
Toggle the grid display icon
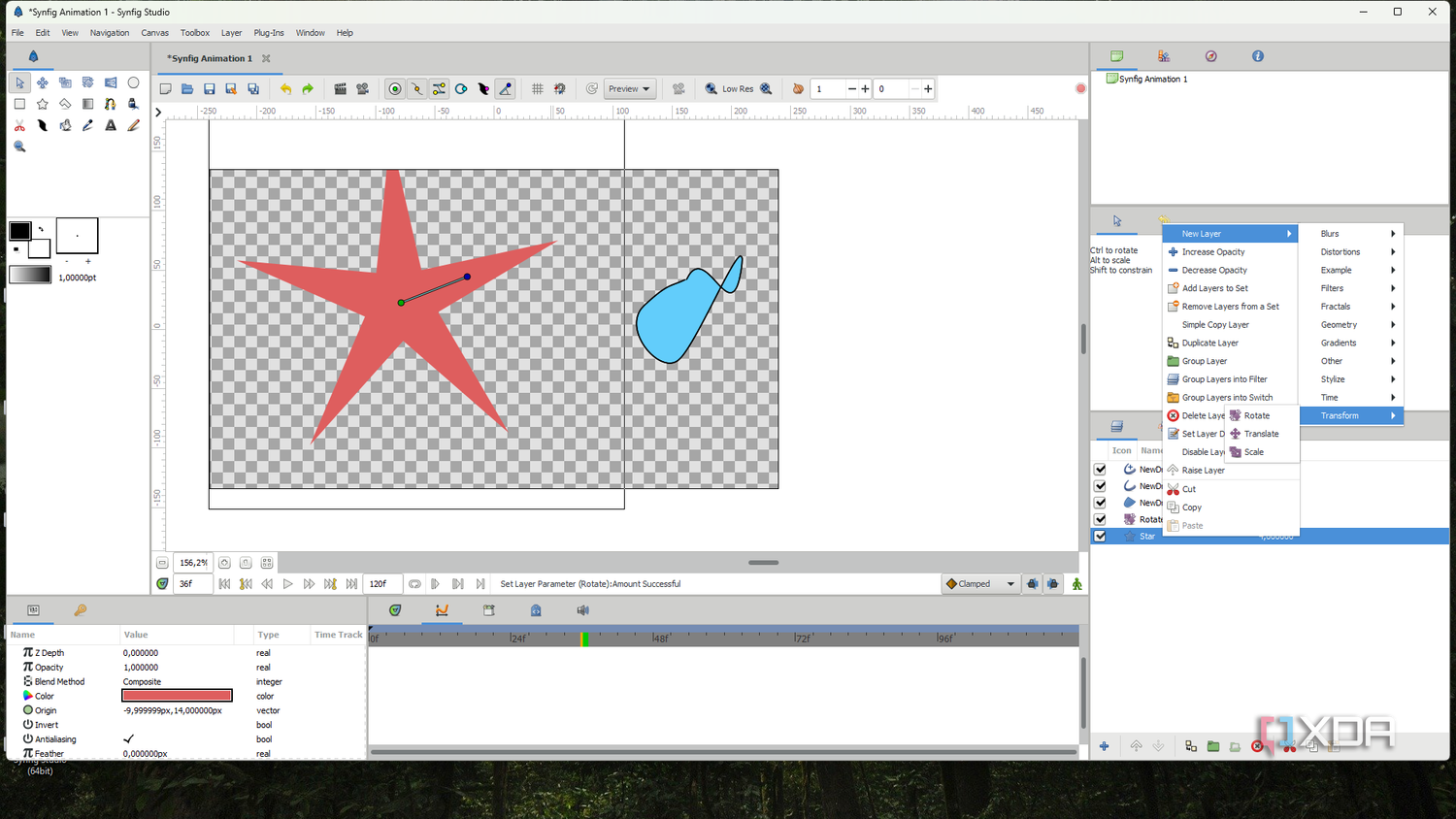tap(537, 88)
